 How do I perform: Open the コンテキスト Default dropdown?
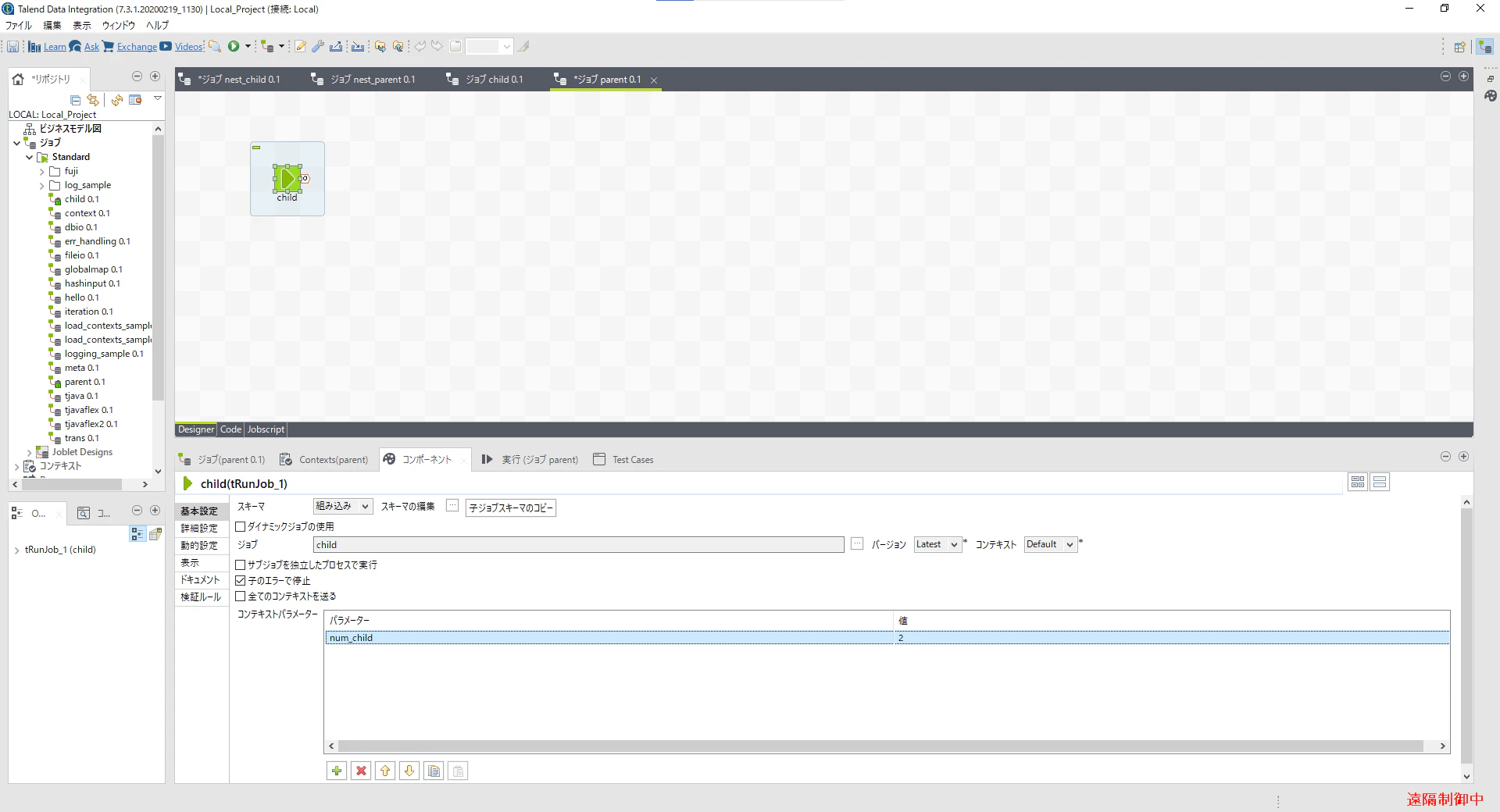pos(1051,545)
